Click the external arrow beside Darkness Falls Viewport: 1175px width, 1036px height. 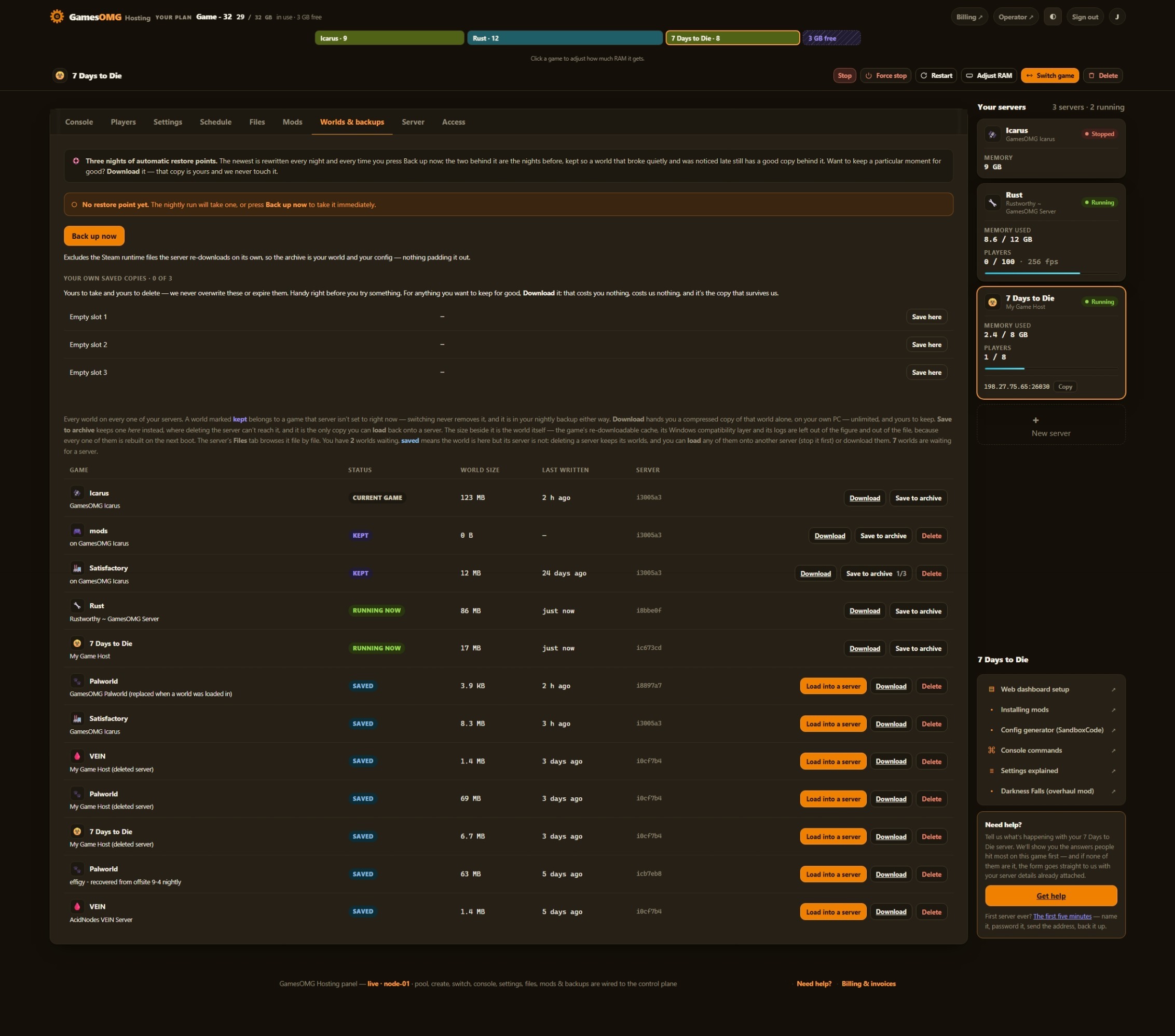tap(1113, 791)
